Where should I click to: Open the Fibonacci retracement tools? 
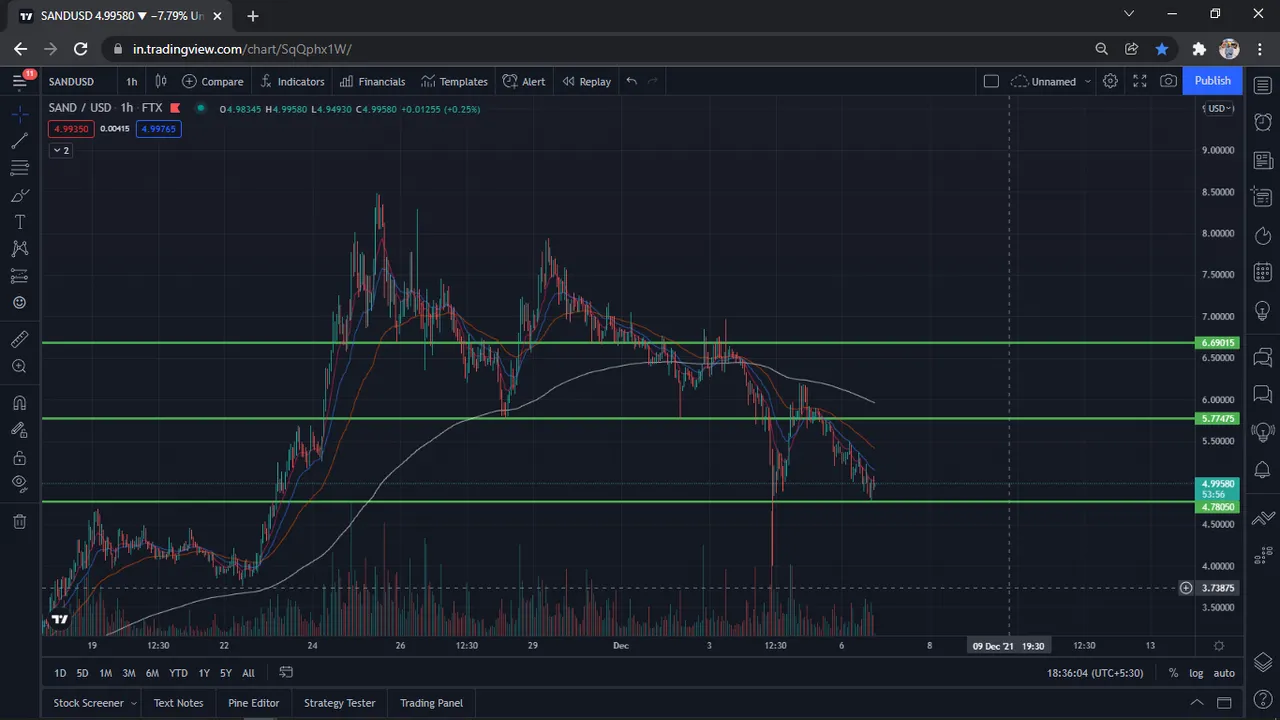(19, 168)
